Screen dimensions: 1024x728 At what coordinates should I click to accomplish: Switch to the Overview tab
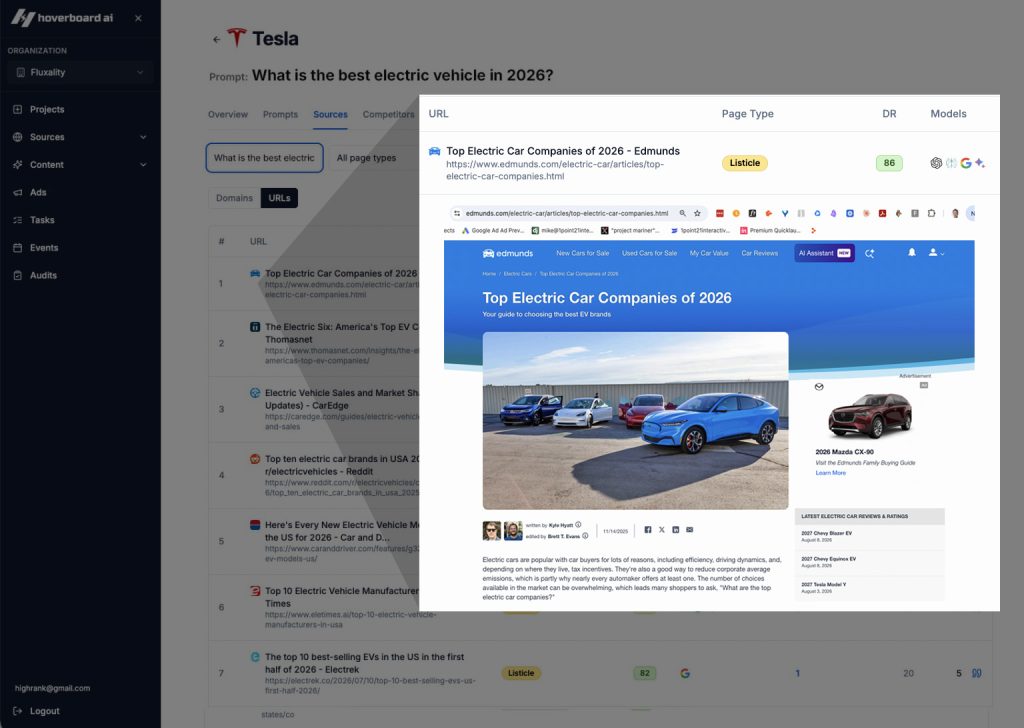tap(228, 114)
